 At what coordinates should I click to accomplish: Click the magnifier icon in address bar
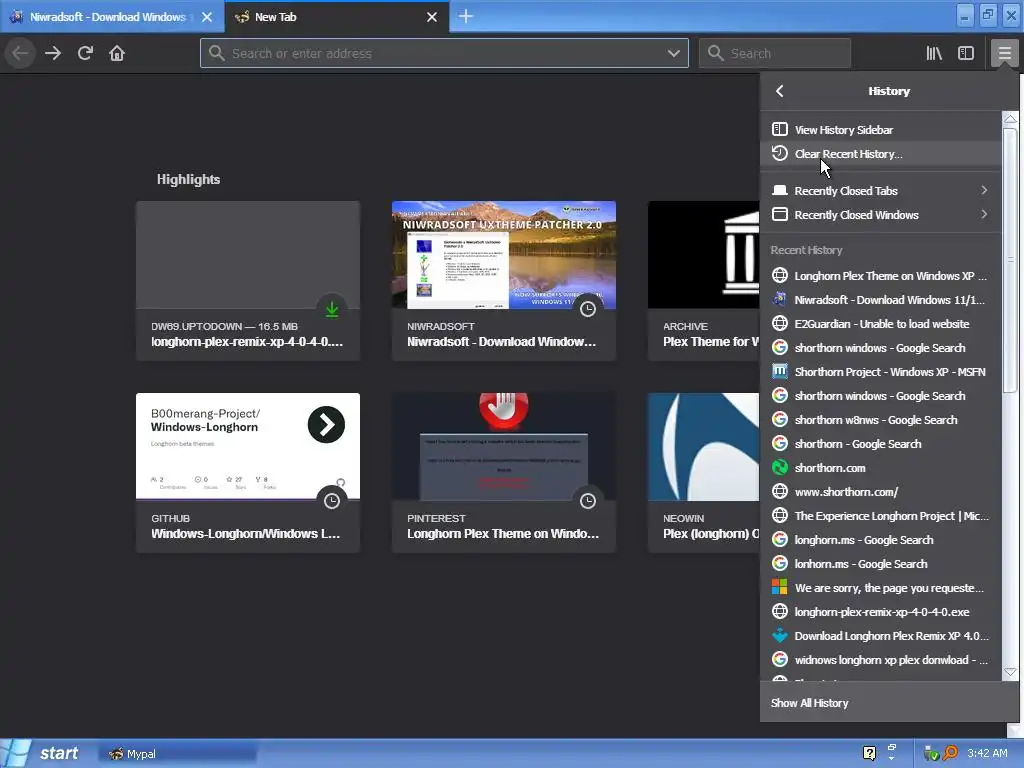[217, 53]
